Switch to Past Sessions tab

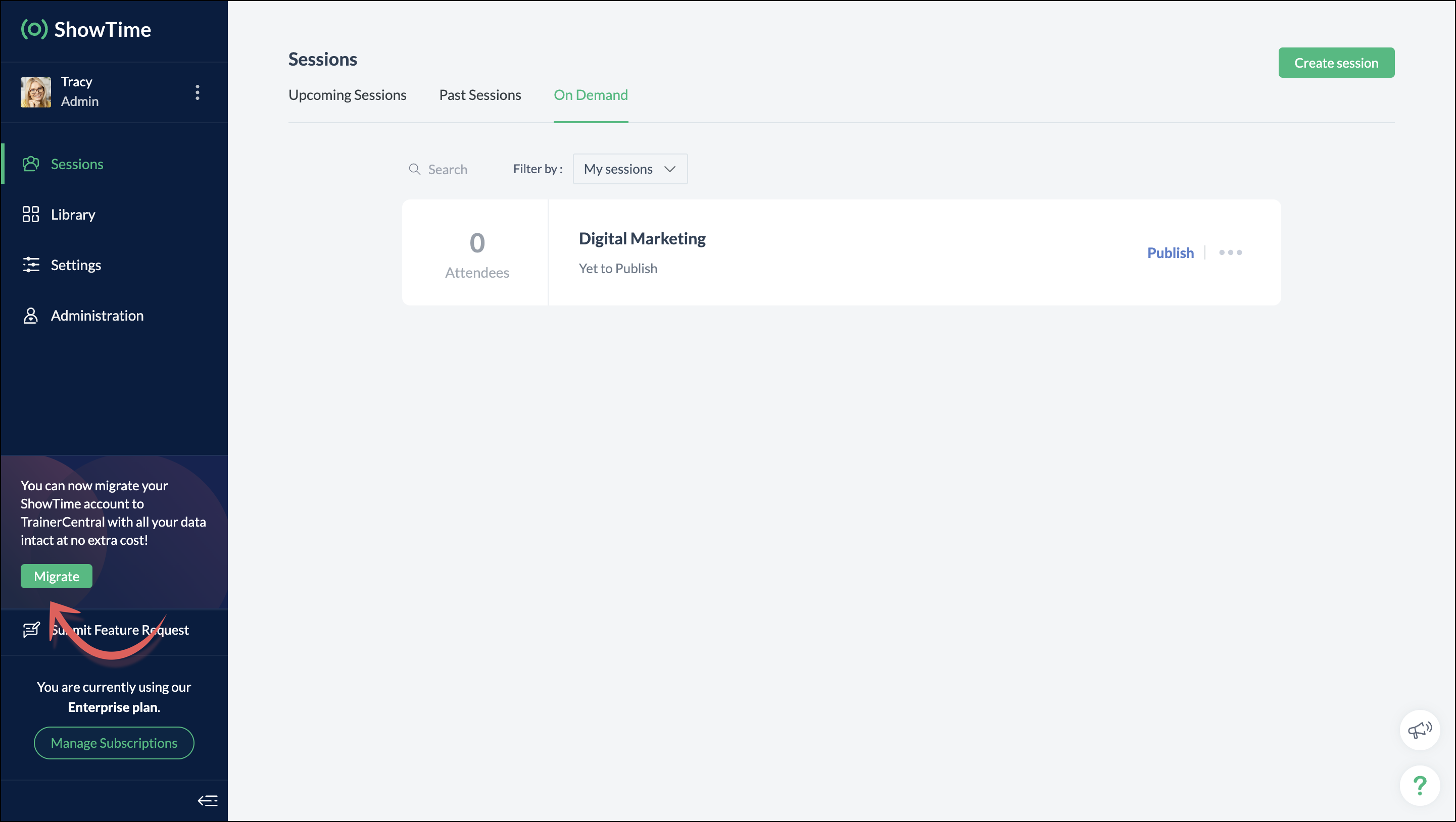[x=480, y=95]
